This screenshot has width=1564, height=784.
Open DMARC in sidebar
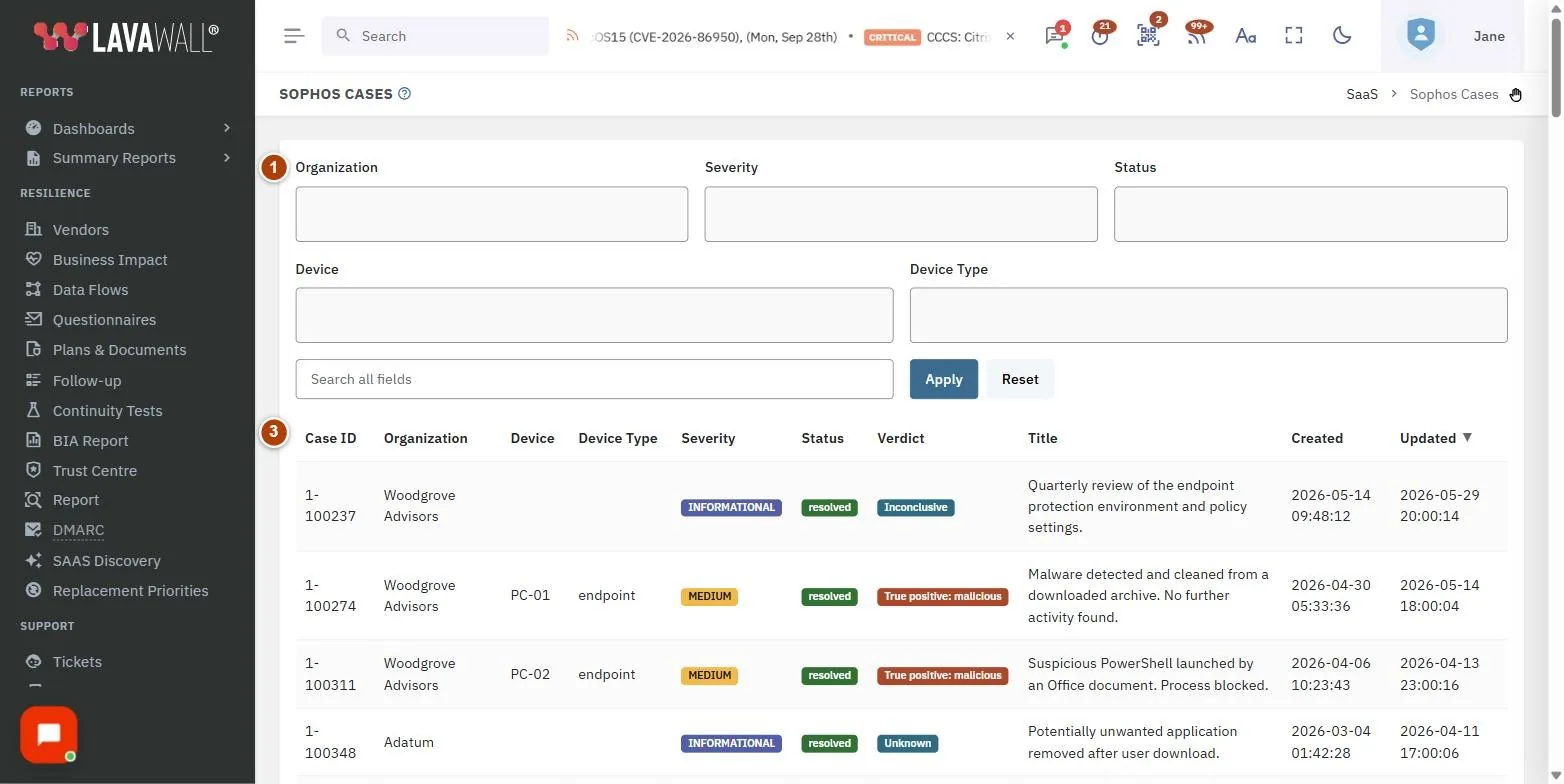click(78, 530)
